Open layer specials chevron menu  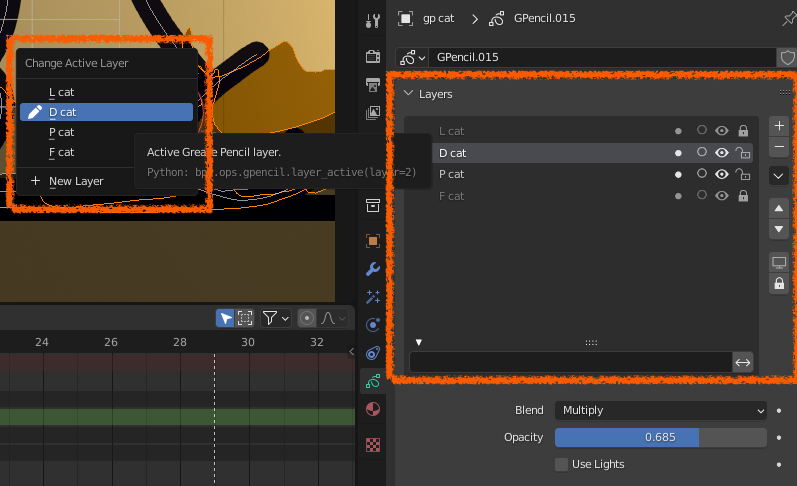pos(779,176)
